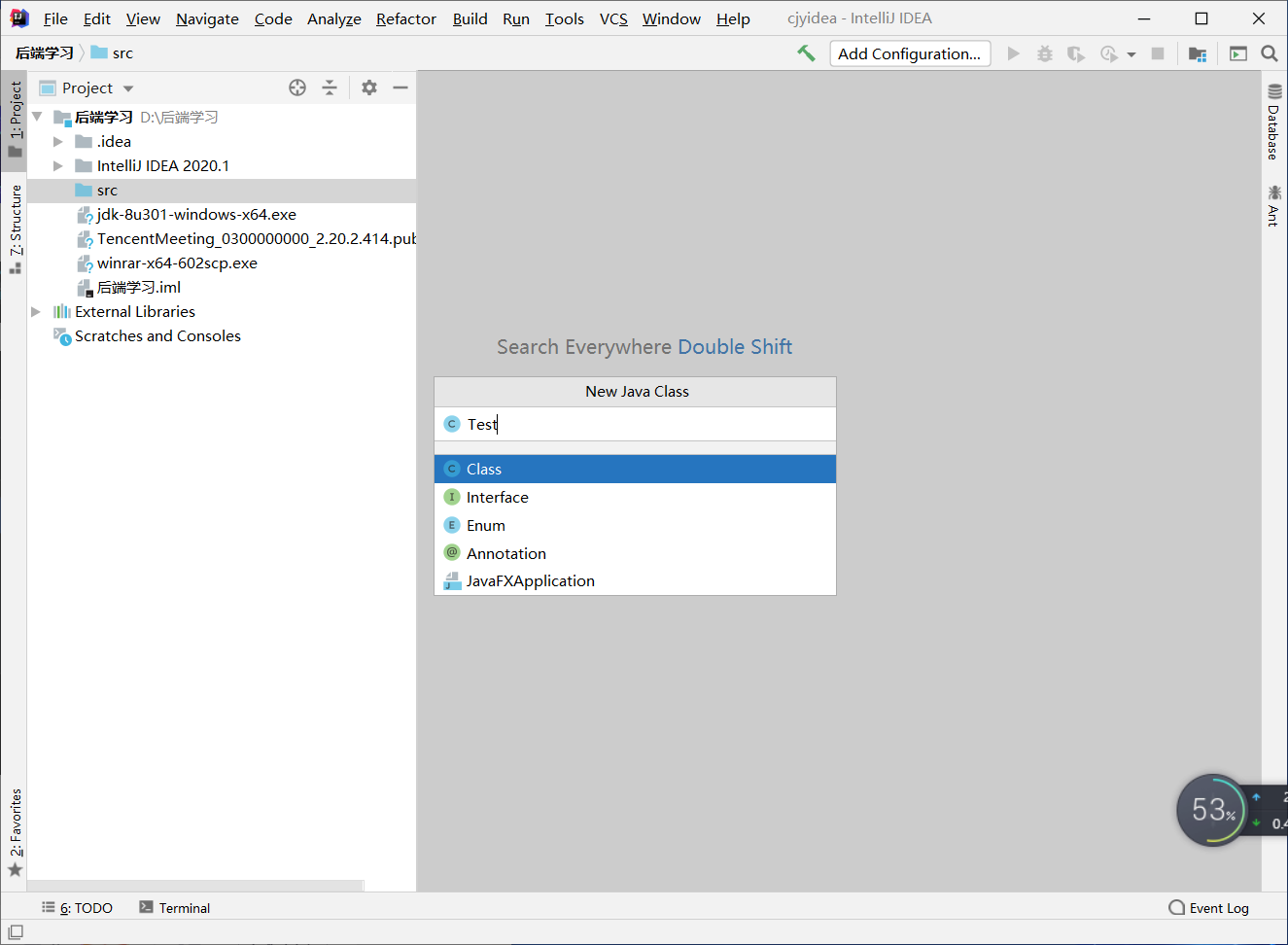1288x945 pixels.
Task: Open the Database tool window tab
Action: click(1274, 122)
